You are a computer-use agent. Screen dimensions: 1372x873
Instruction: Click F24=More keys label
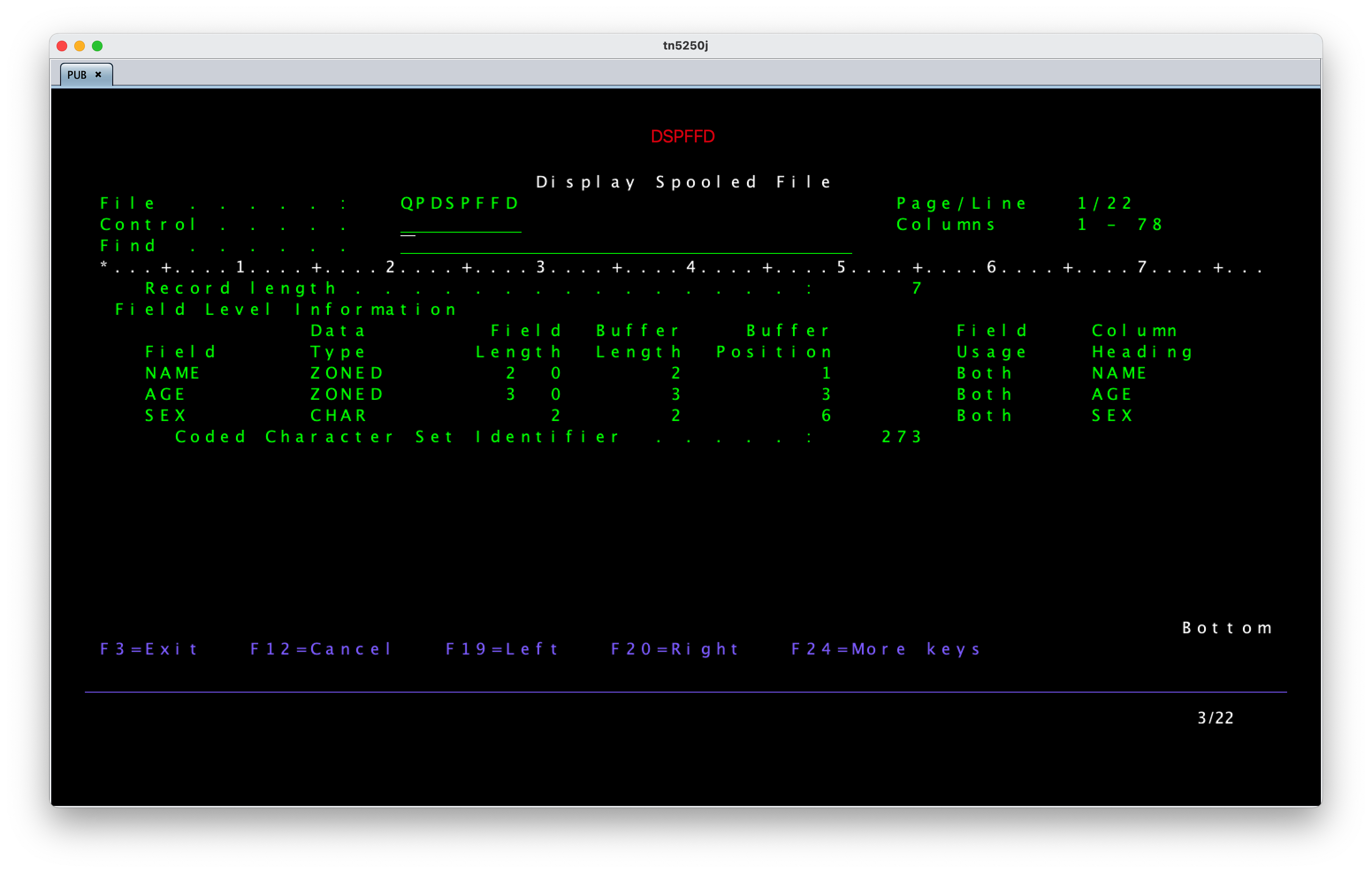[x=886, y=649]
